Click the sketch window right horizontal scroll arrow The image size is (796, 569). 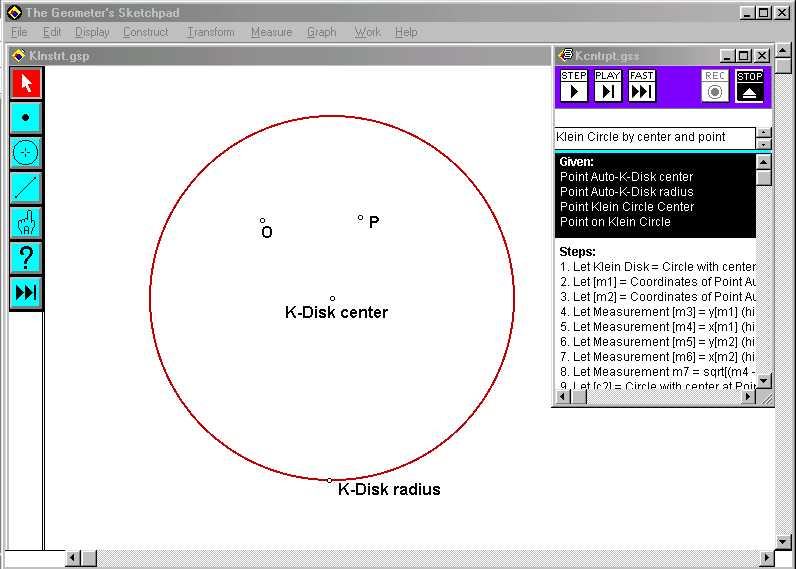[766, 558]
